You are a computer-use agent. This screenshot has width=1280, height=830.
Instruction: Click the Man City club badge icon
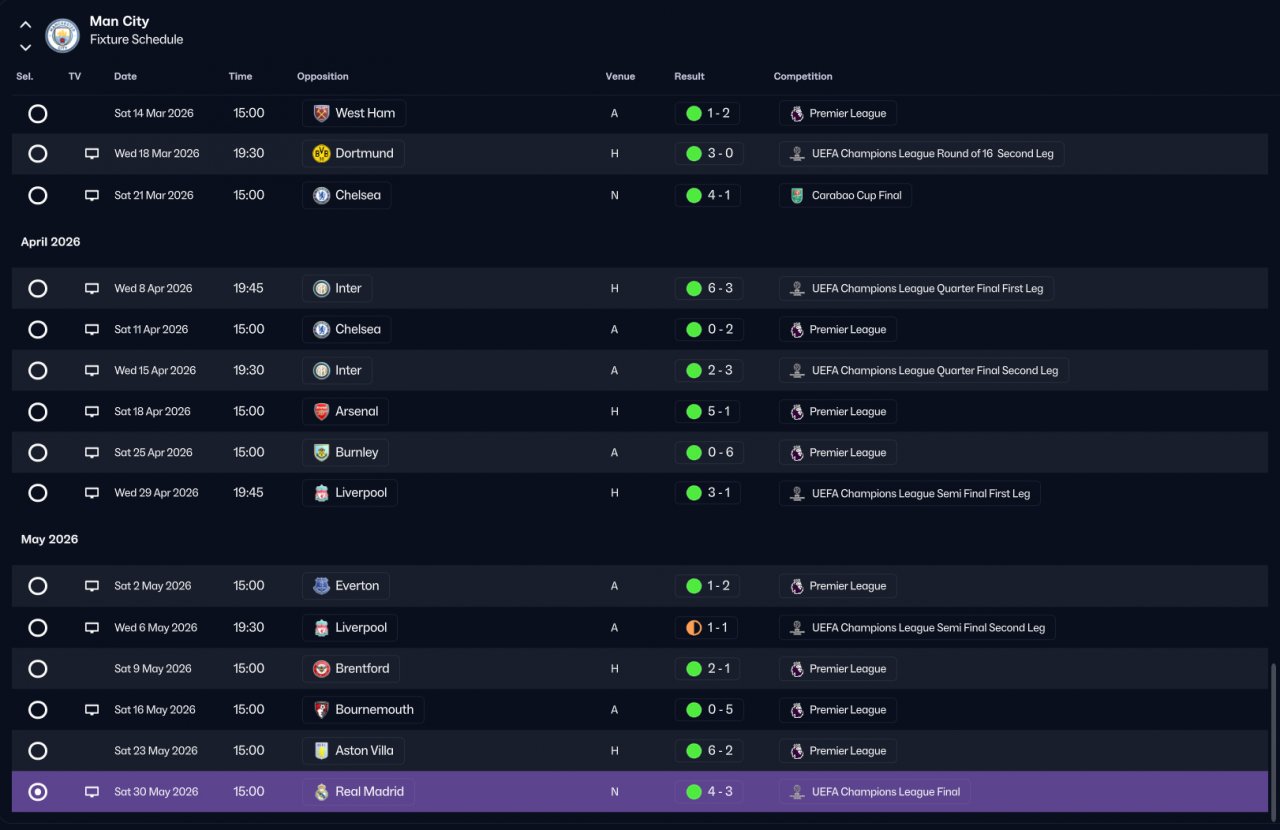pos(63,36)
